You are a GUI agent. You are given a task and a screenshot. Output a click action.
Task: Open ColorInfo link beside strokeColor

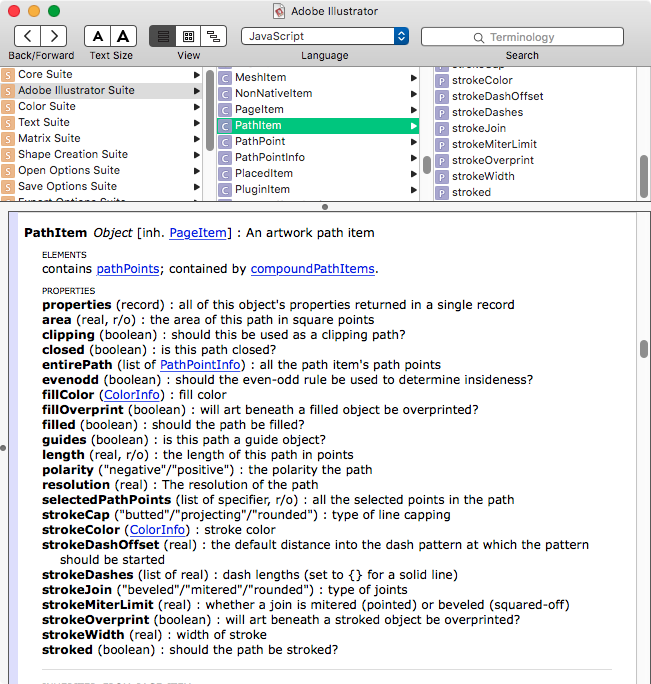158,530
